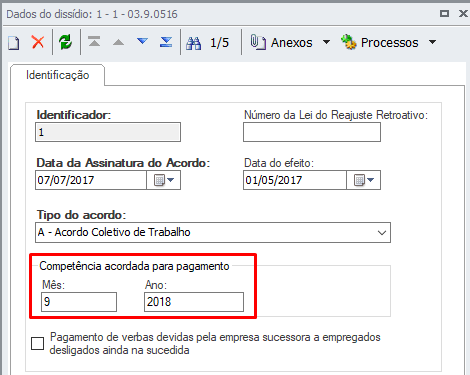Click the Data do efeito date field
Image resolution: width=470 pixels, height=375 pixels.
click(295, 180)
